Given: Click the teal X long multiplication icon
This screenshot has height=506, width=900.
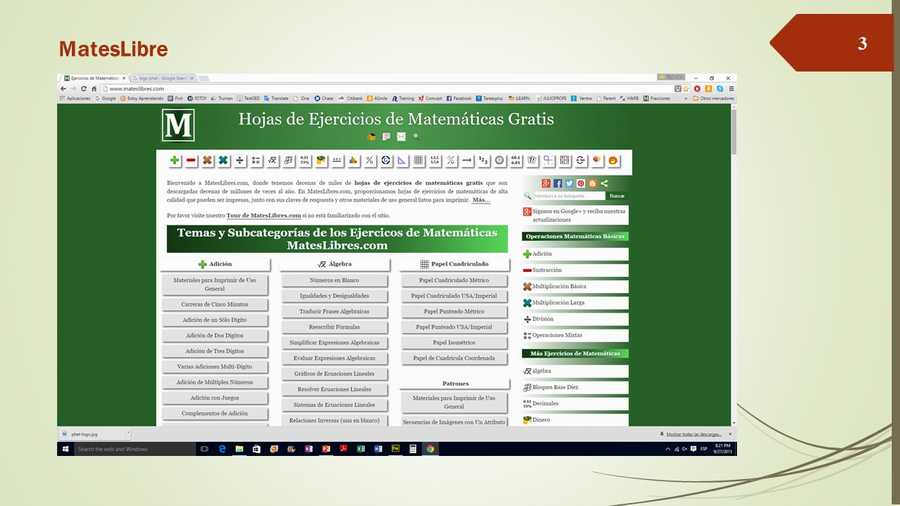Looking at the screenshot, I should coord(223,161).
